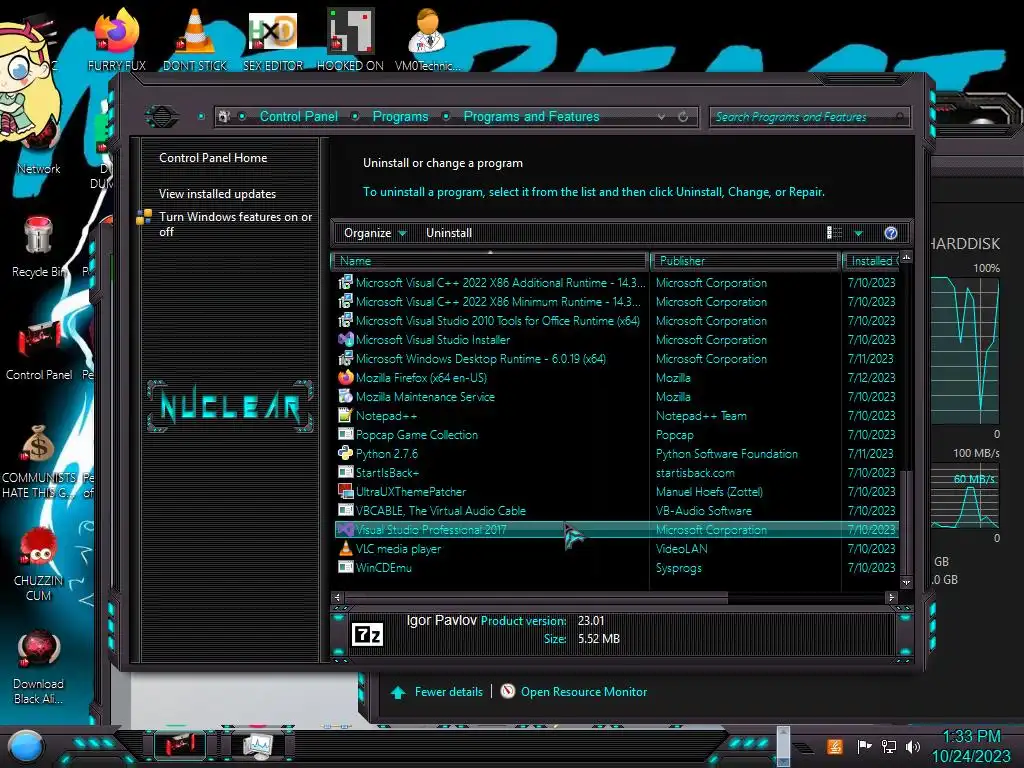The image size is (1024, 768).
Task: Open the Download Black Ali desktop icon
Action: point(39,666)
